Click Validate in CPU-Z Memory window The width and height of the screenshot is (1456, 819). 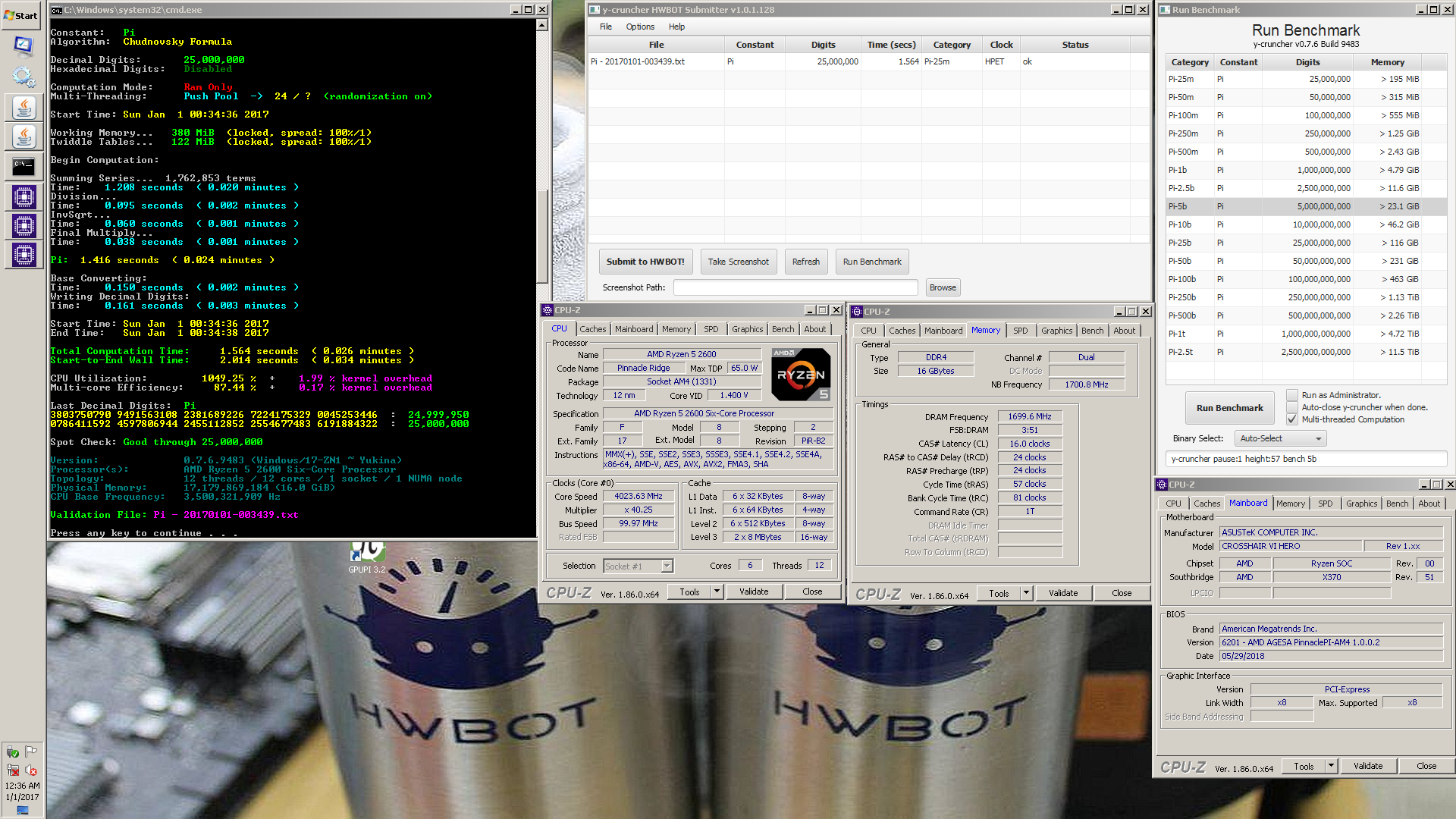click(x=1063, y=593)
